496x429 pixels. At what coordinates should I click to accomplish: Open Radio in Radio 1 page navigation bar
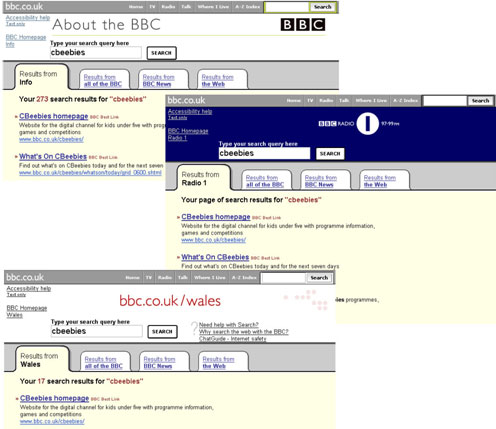326,100
